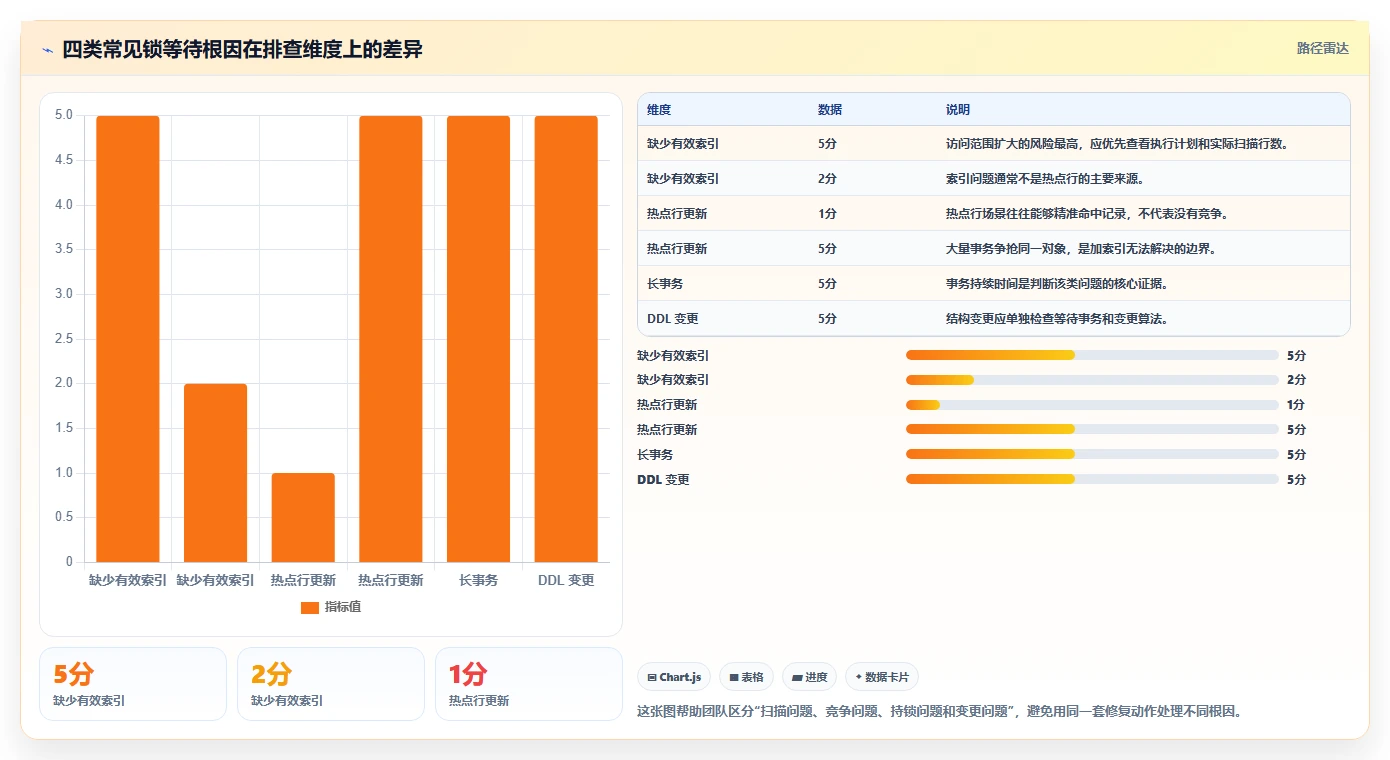Click the 缺少有效索引 progress bar showing 5分
1390x760 pixels.
(1092, 355)
